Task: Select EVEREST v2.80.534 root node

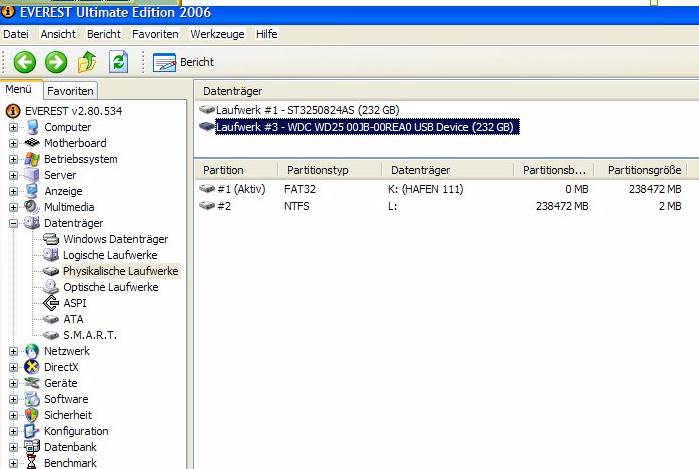Action: [x=73, y=111]
